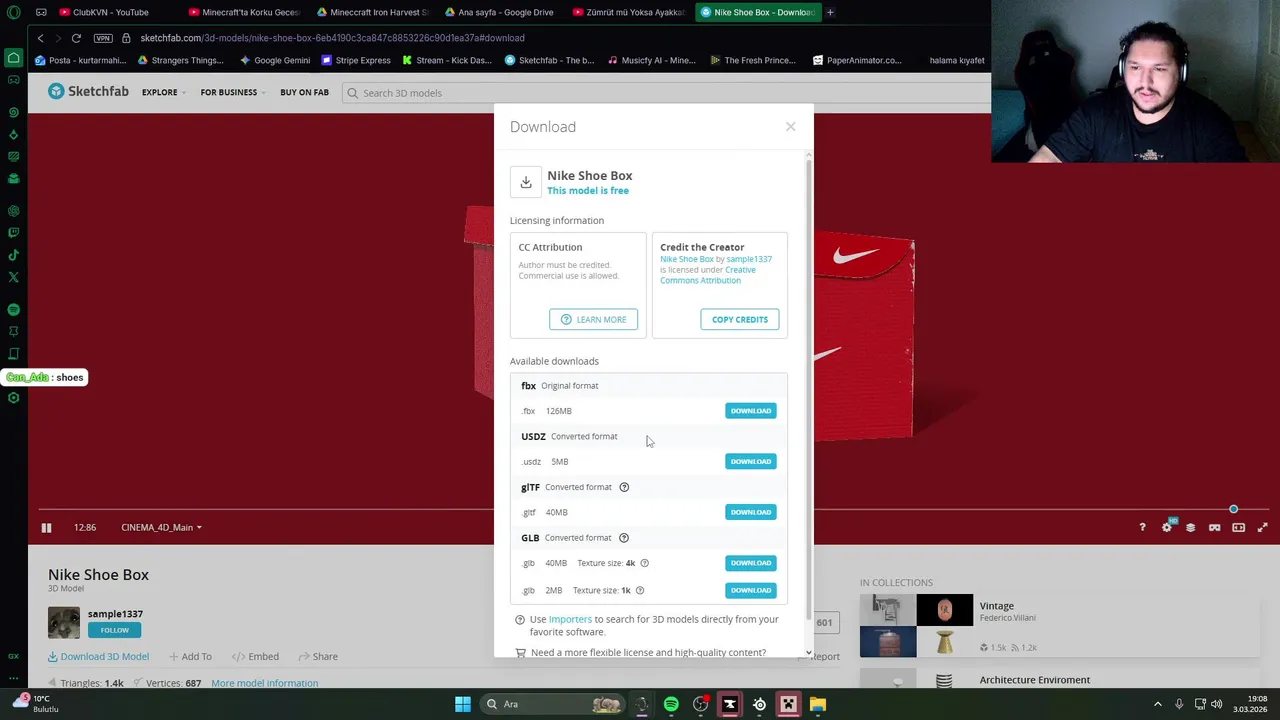
Task: Open the CINEMA_4D_Main animation dropdown
Action: (161, 527)
